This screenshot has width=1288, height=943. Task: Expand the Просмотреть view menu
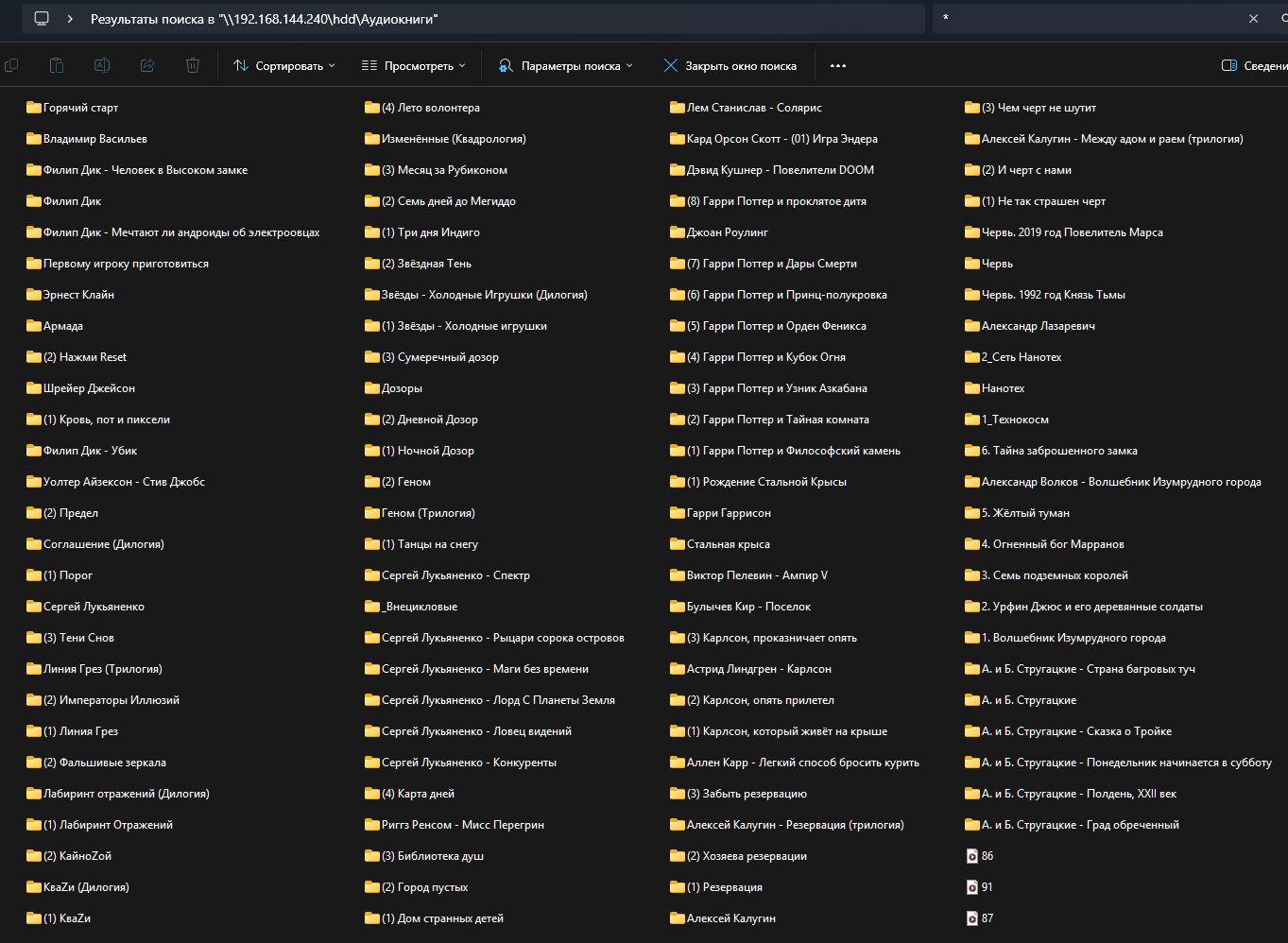click(414, 65)
